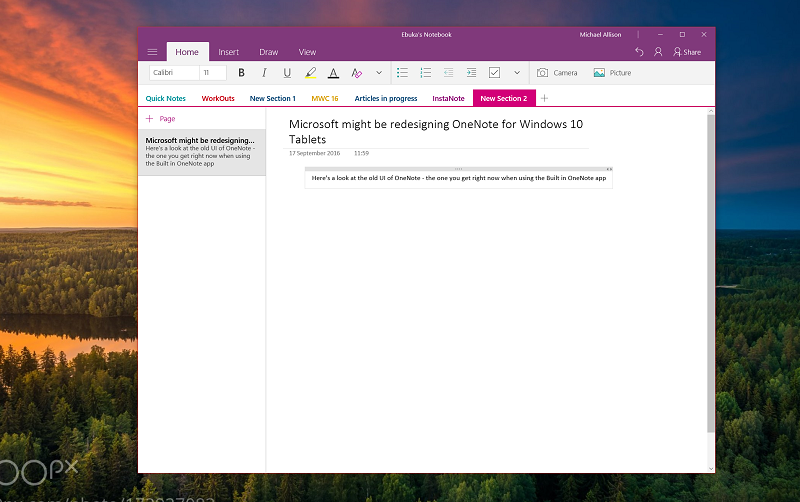Image resolution: width=800 pixels, height=502 pixels.
Task: Apply bold formatting
Action: pos(241,73)
